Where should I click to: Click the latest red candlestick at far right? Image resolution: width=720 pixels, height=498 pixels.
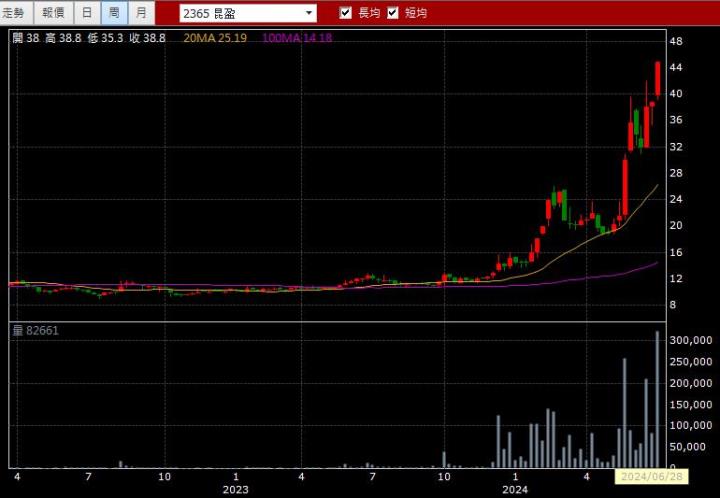tap(657, 78)
